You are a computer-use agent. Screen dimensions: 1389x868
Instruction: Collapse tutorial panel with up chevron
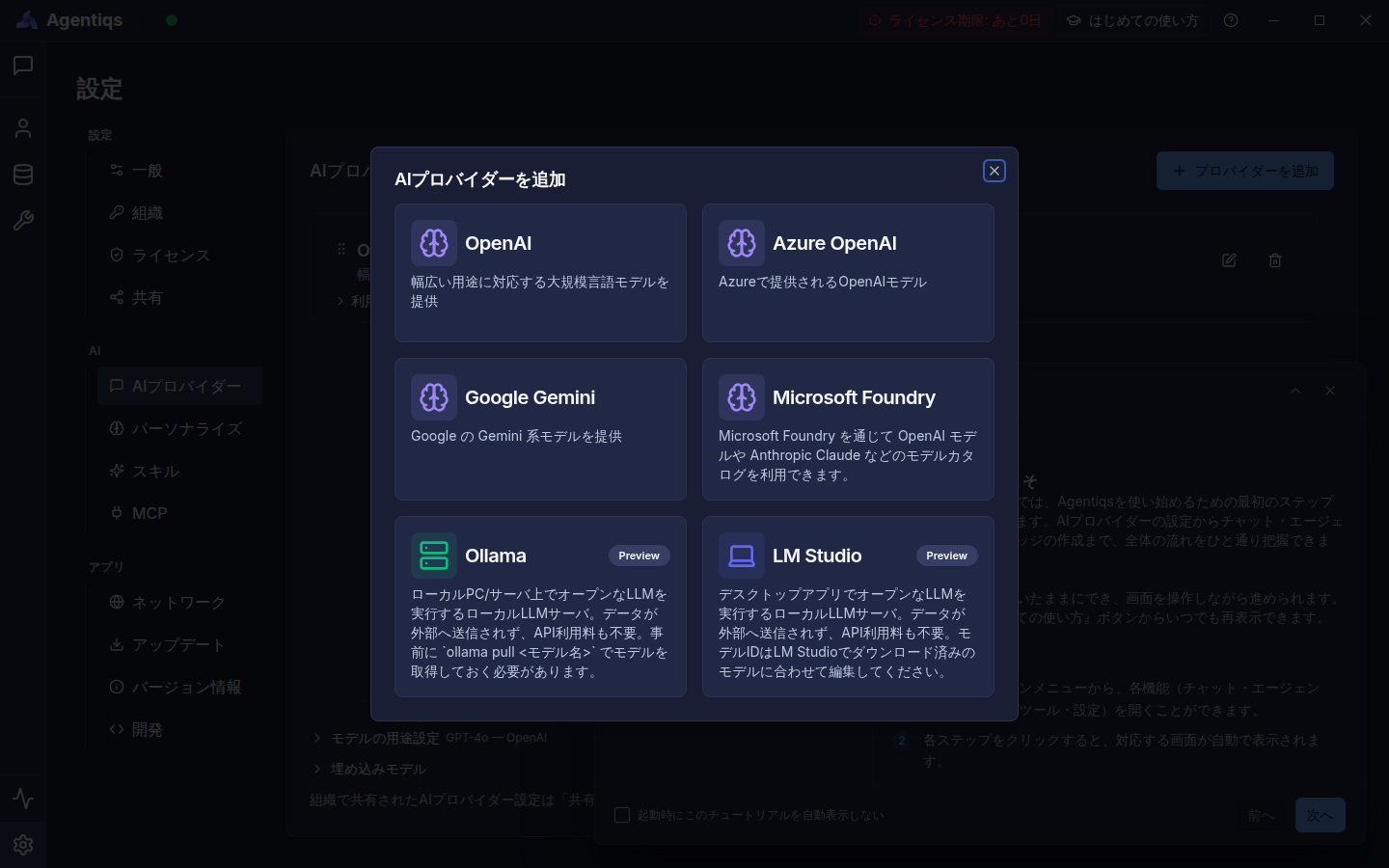tap(1295, 391)
